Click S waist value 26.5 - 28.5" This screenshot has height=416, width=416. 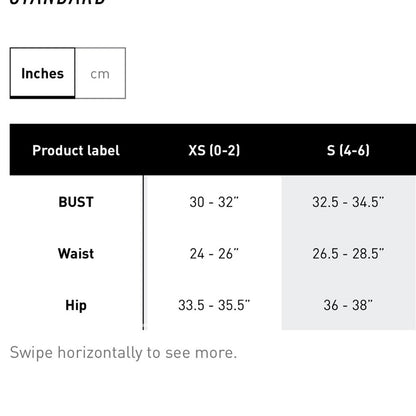coord(348,254)
